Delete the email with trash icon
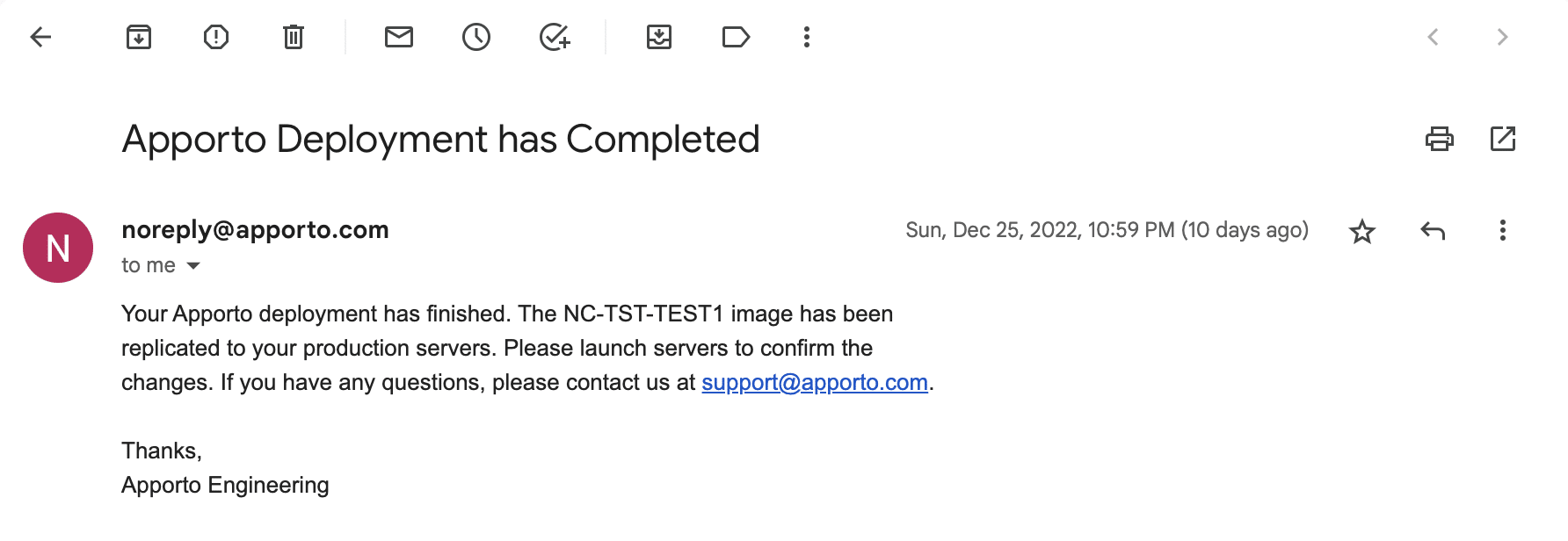The height and width of the screenshot is (541, 1568). point(294,37)
